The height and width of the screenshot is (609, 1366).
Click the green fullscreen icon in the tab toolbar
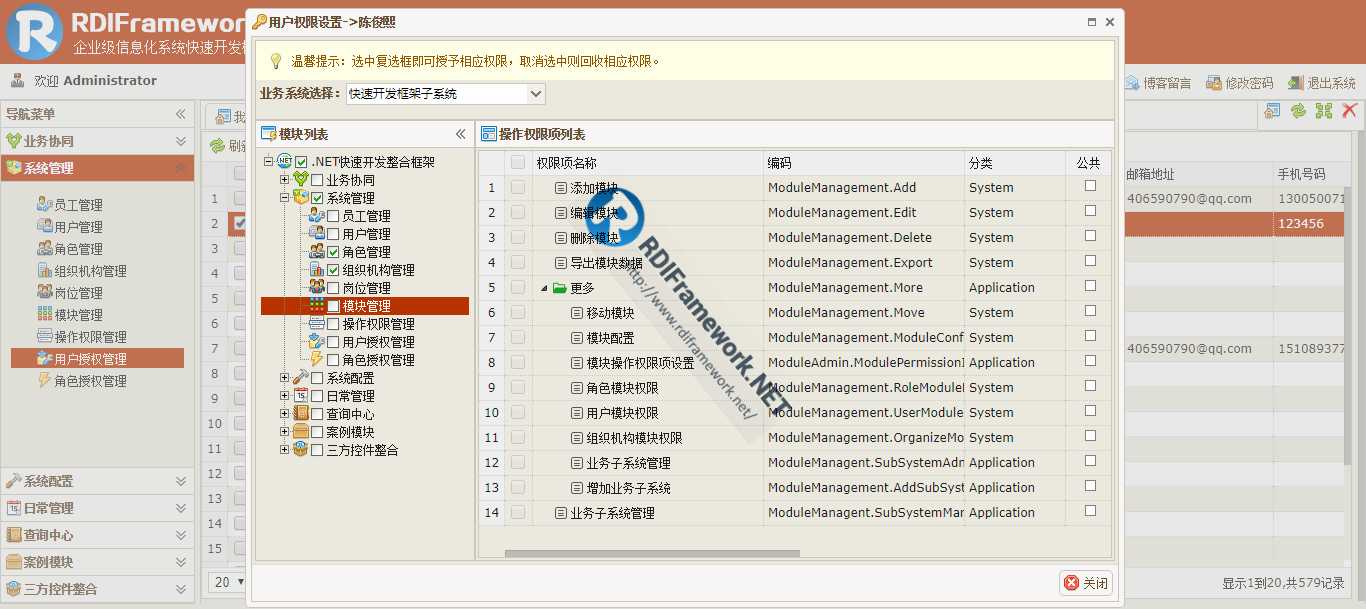1324,111
